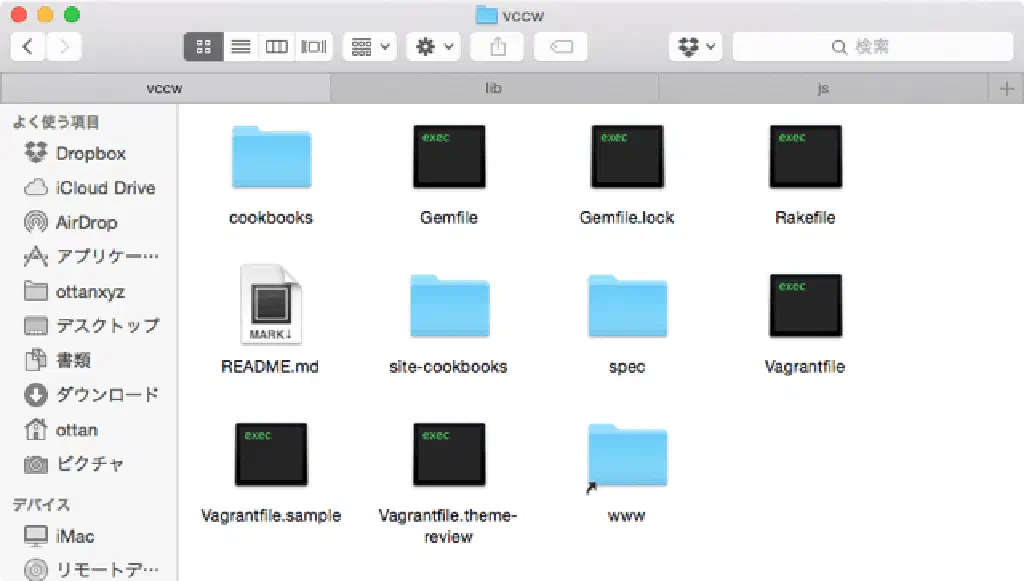
Task: Open the Dropbox toolbar dropdown
Action: 695,46
